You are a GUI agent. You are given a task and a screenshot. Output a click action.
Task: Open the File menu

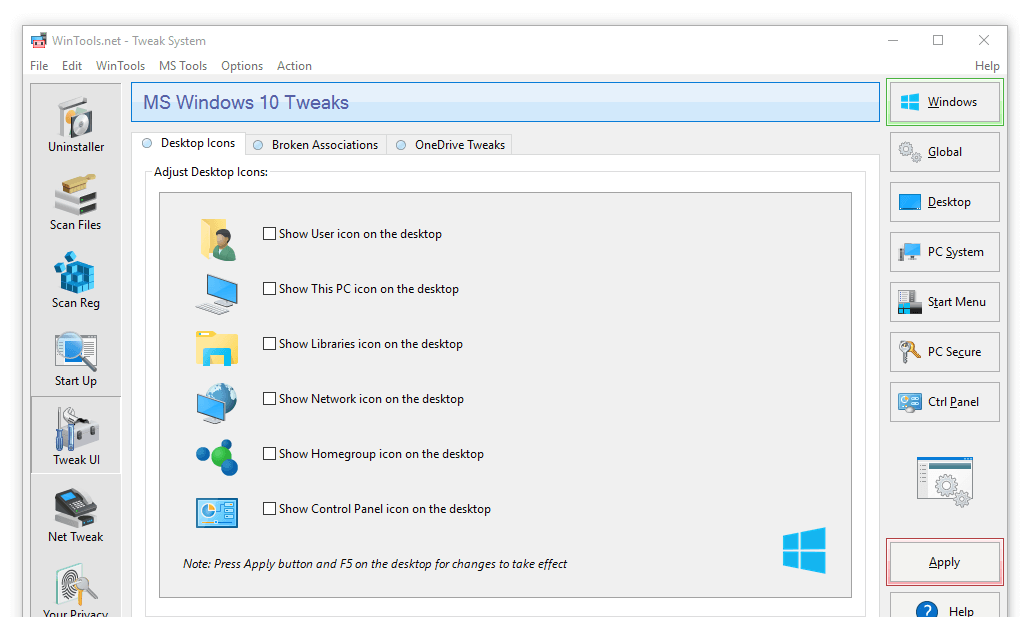coord(39,66)
